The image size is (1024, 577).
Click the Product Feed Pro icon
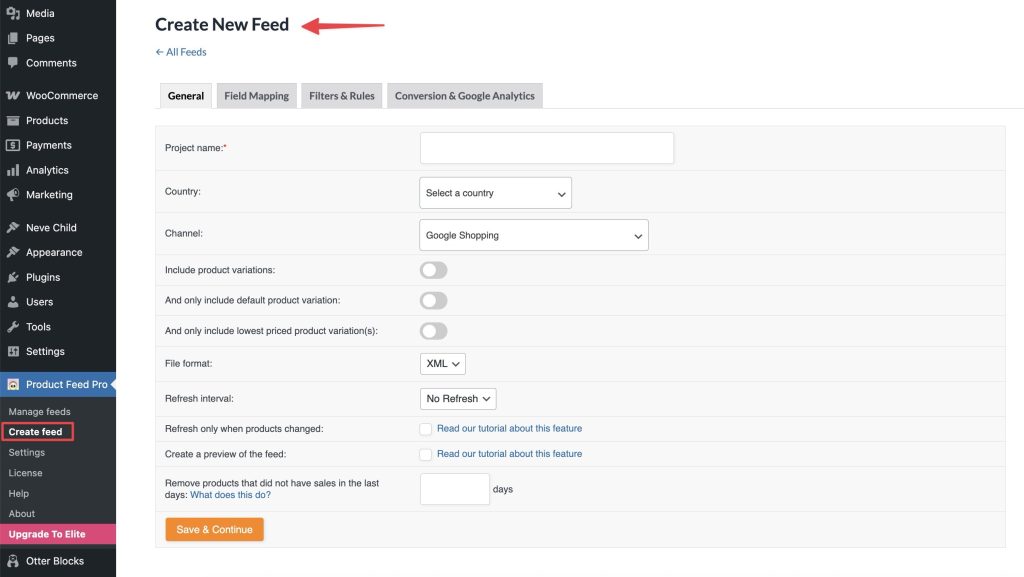coord(13,384)
